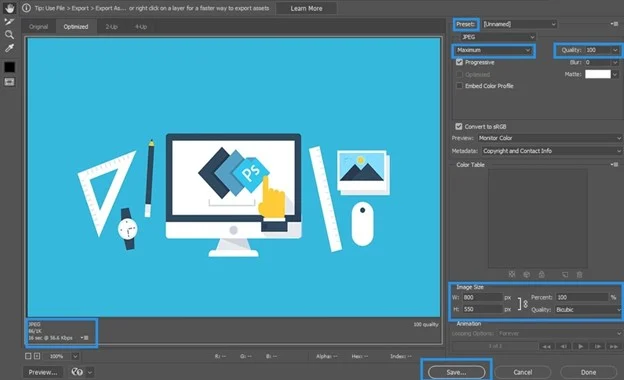Click the previous frame button
624x380 pixels.
(564, 347)
